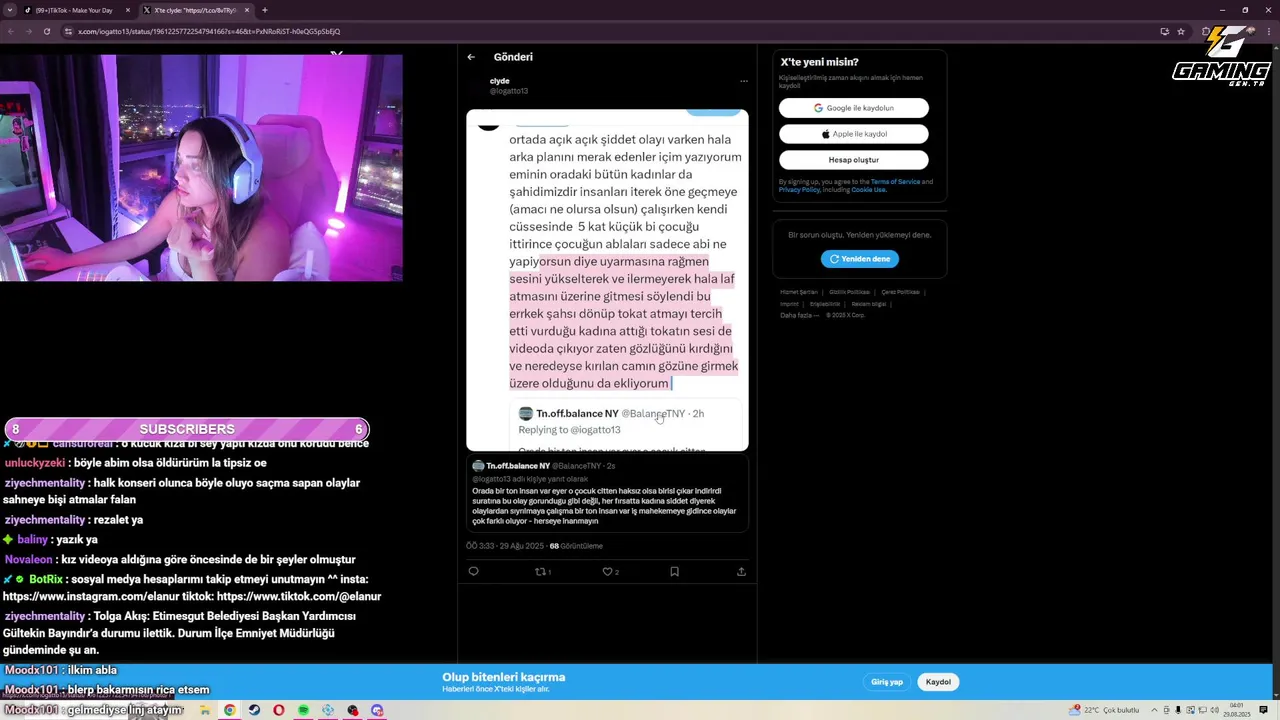Open Chrome three-dot menu
Viewport: 1280px width, 720px height.
point(1268,31)
